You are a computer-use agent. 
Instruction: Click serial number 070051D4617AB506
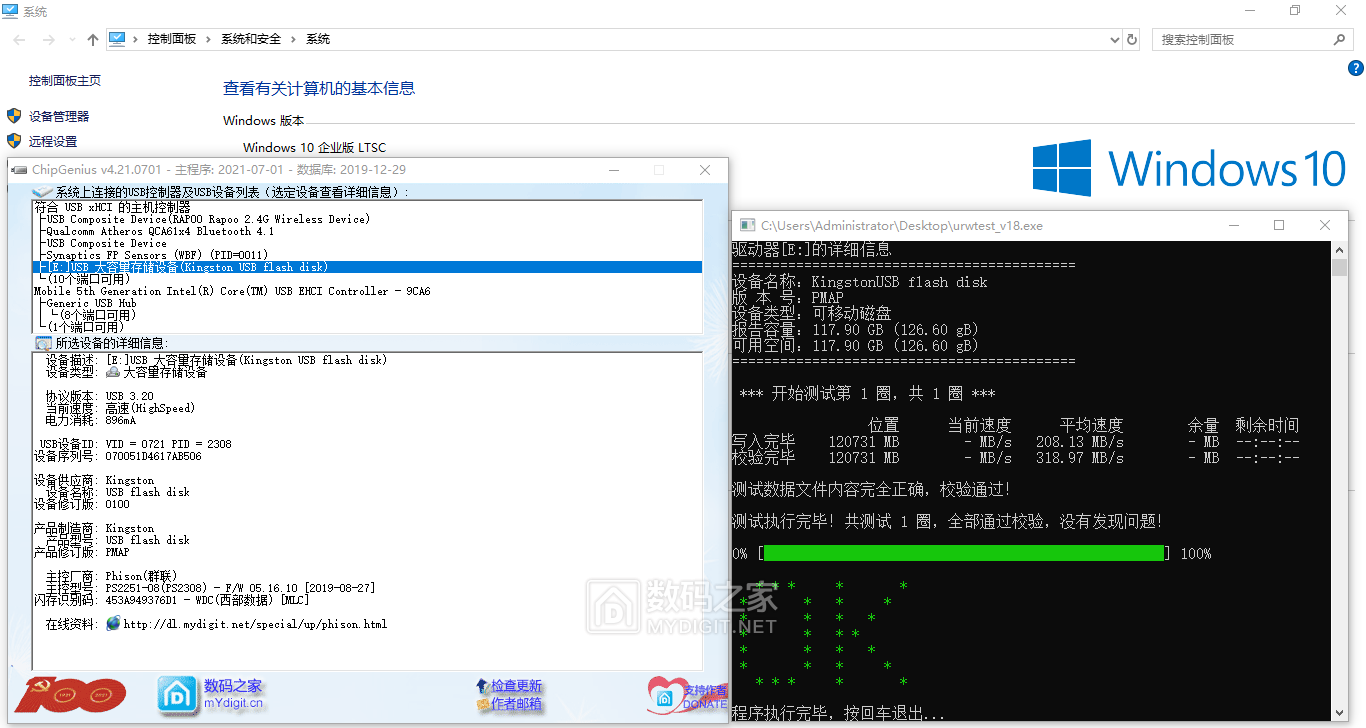coord(153,456)
